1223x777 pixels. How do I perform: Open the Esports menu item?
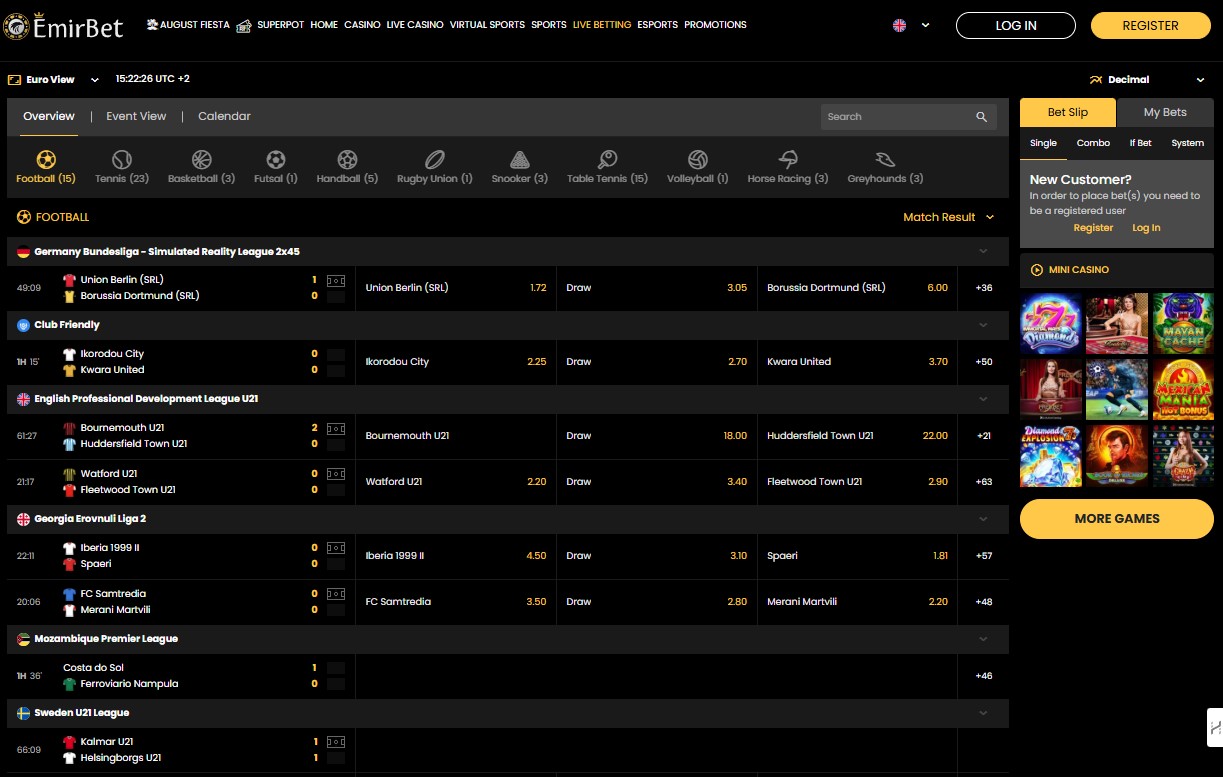click(x=657, y=25)
